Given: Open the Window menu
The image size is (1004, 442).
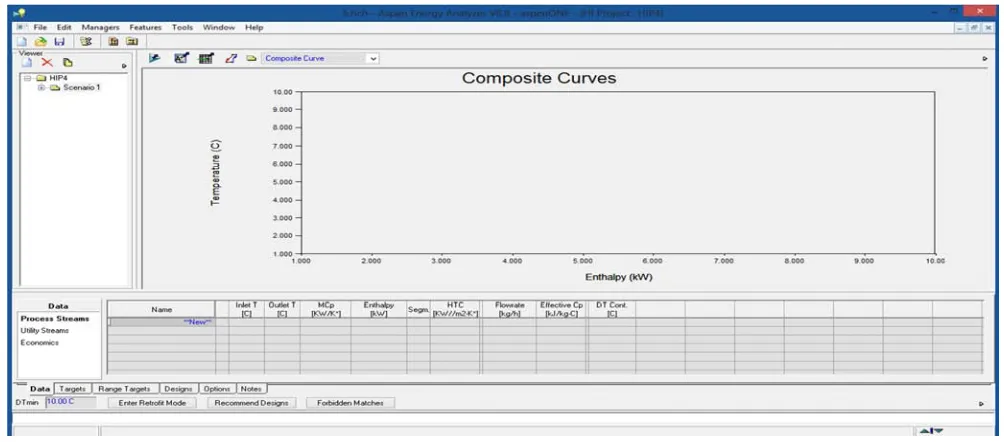Looking at the screenshot, I should click(x=219, y=28).
